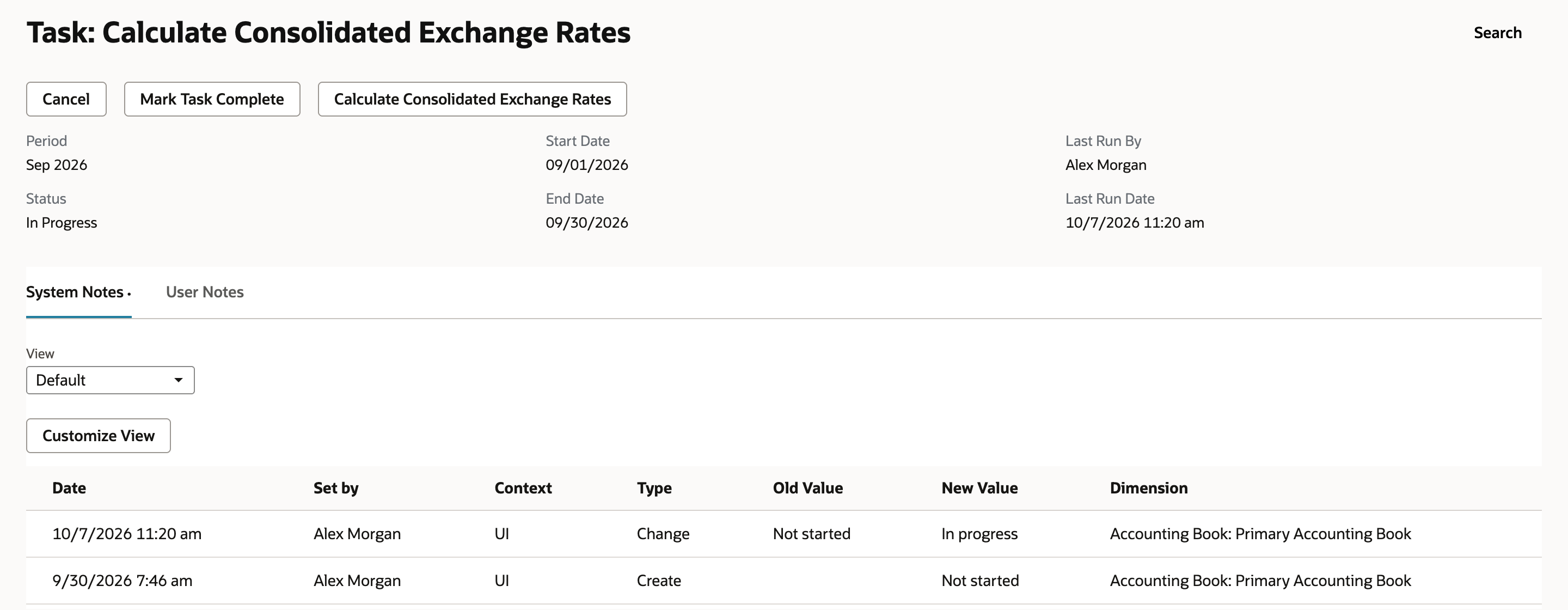Screen dimensions: 1568x610
Task: Select the date cell 9/30/2026 7:46 am
Action: 122,581
